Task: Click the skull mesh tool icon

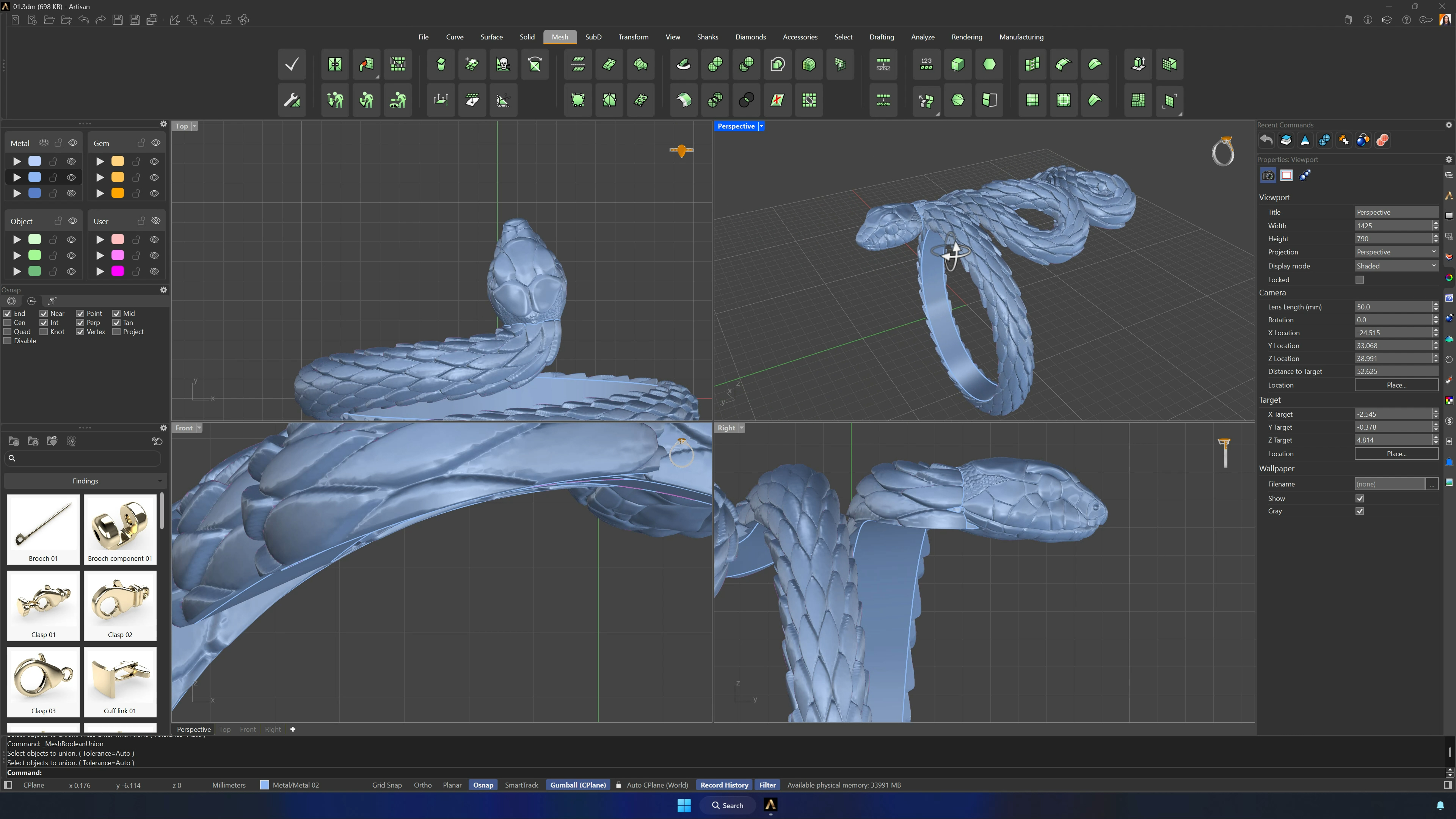Action: 502,64
